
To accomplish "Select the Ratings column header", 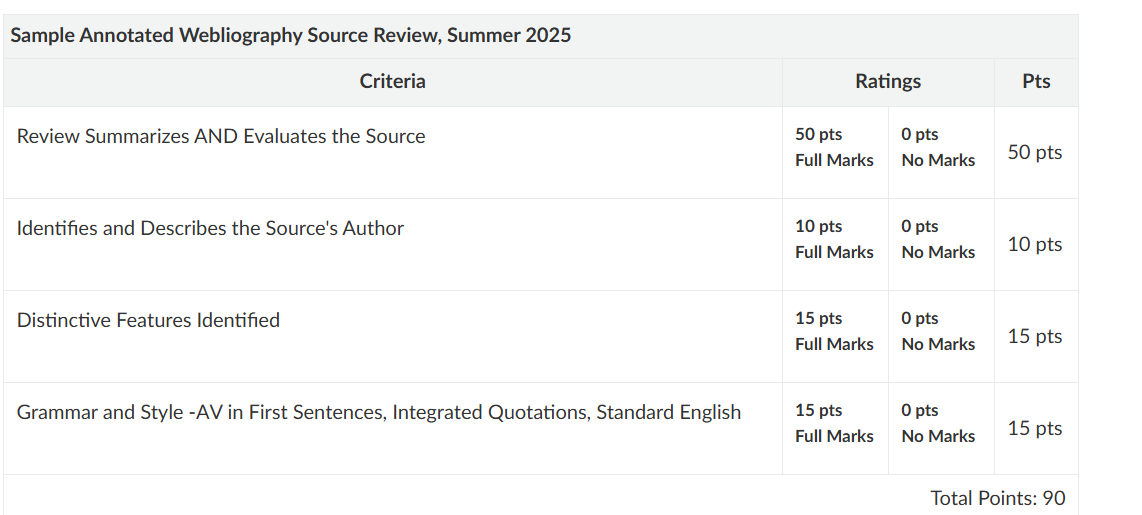I will coord(888,82).
